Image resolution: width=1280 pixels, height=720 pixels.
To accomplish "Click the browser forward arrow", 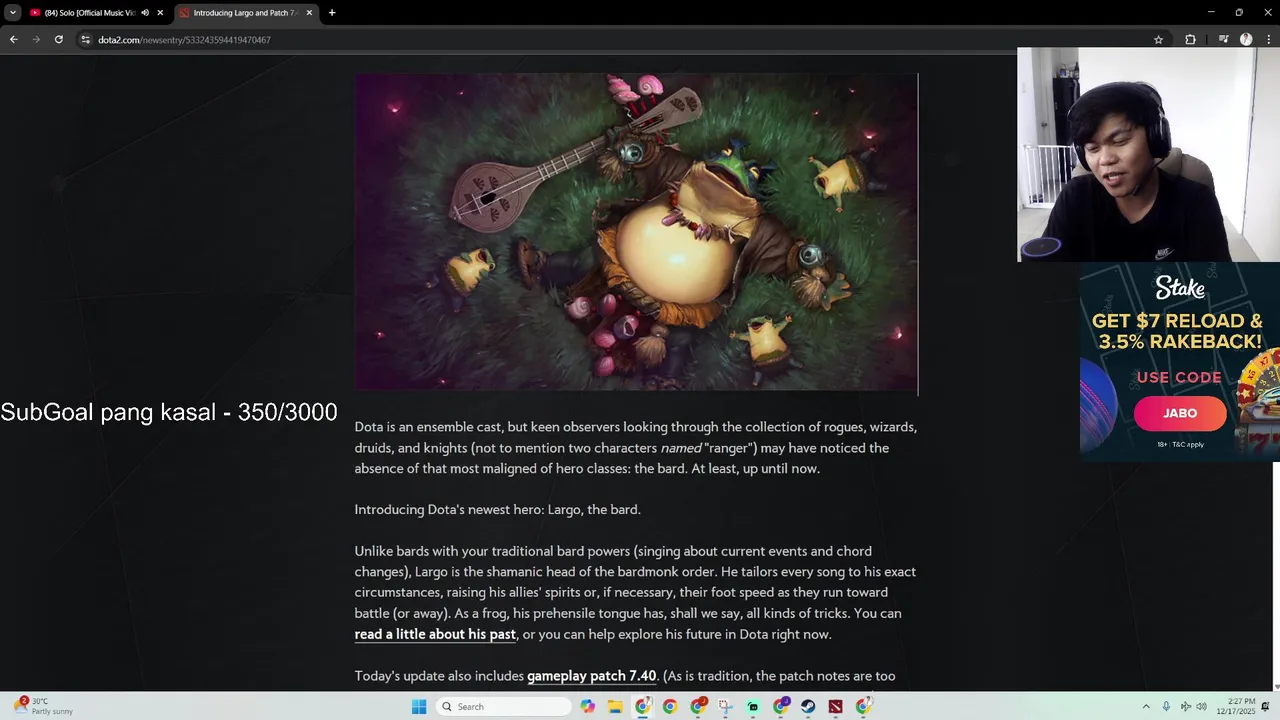I will tap(36, 40).
